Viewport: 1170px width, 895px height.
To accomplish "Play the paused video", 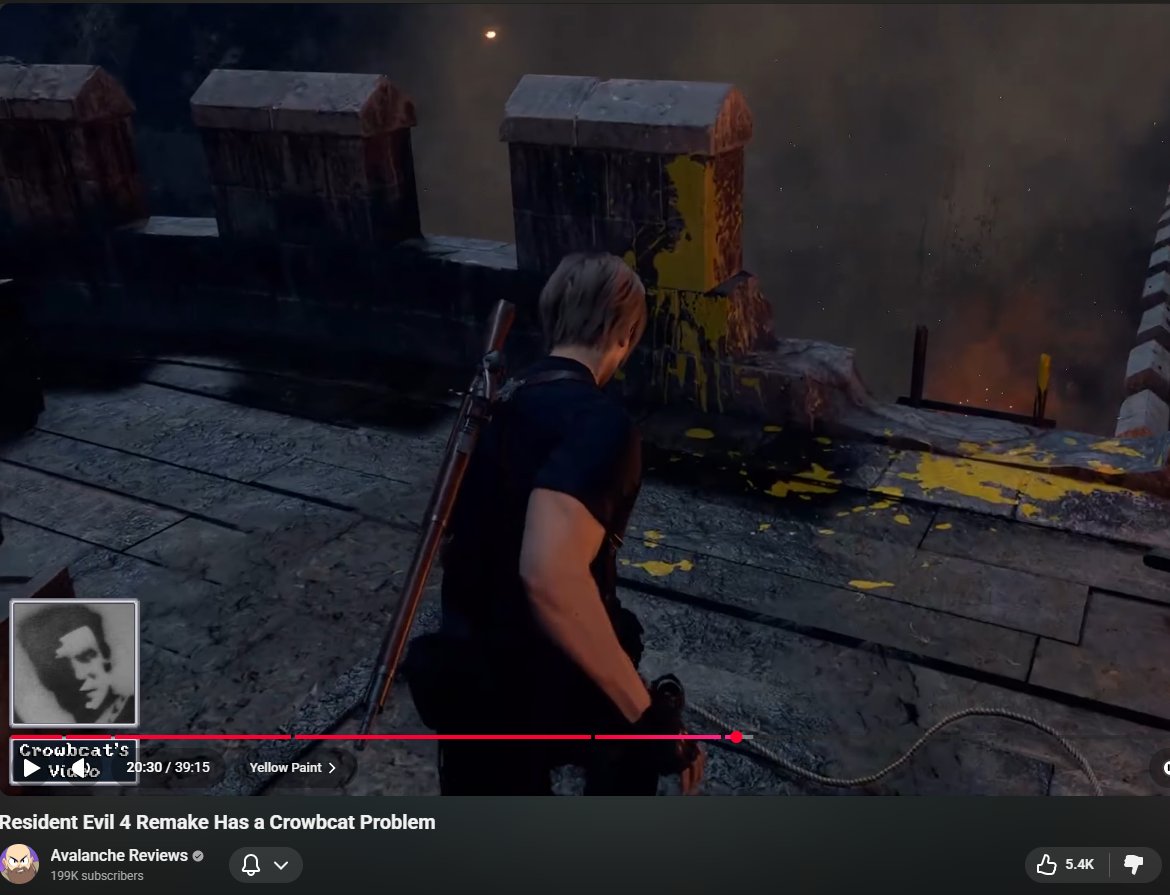I will (31, 768).
